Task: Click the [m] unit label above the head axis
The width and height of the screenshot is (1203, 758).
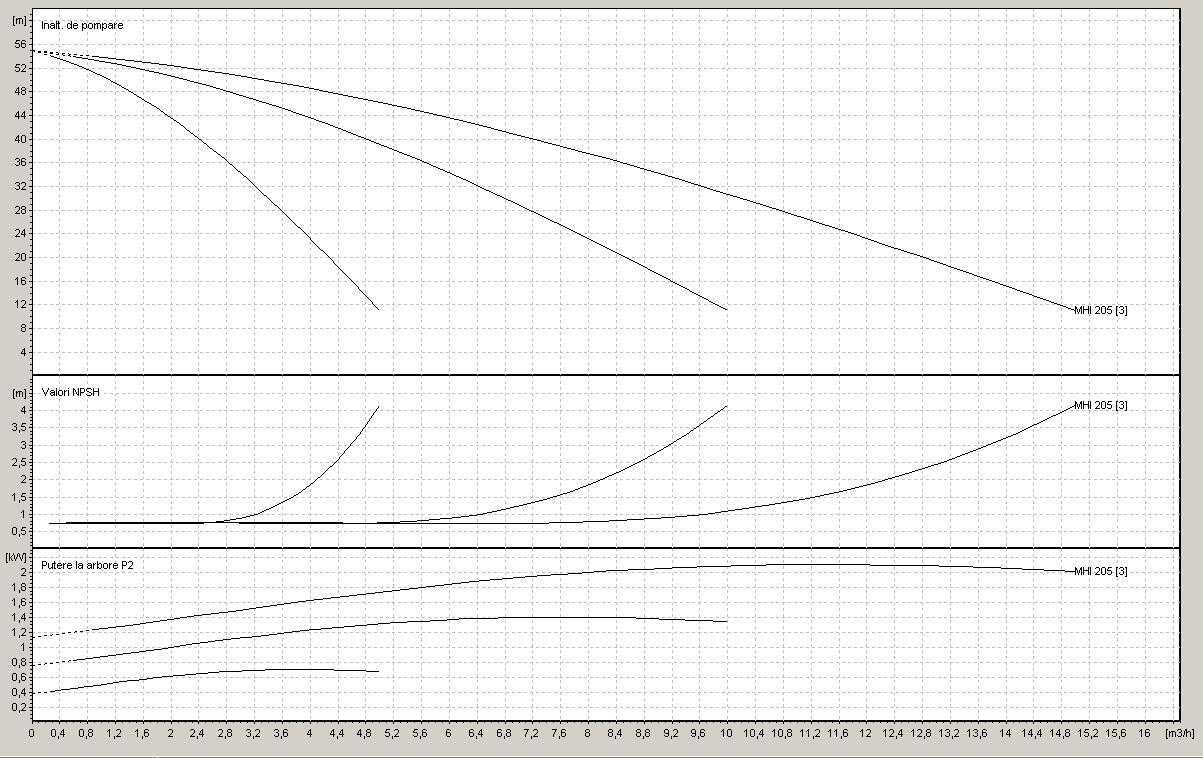Action: tap(17, 20)
